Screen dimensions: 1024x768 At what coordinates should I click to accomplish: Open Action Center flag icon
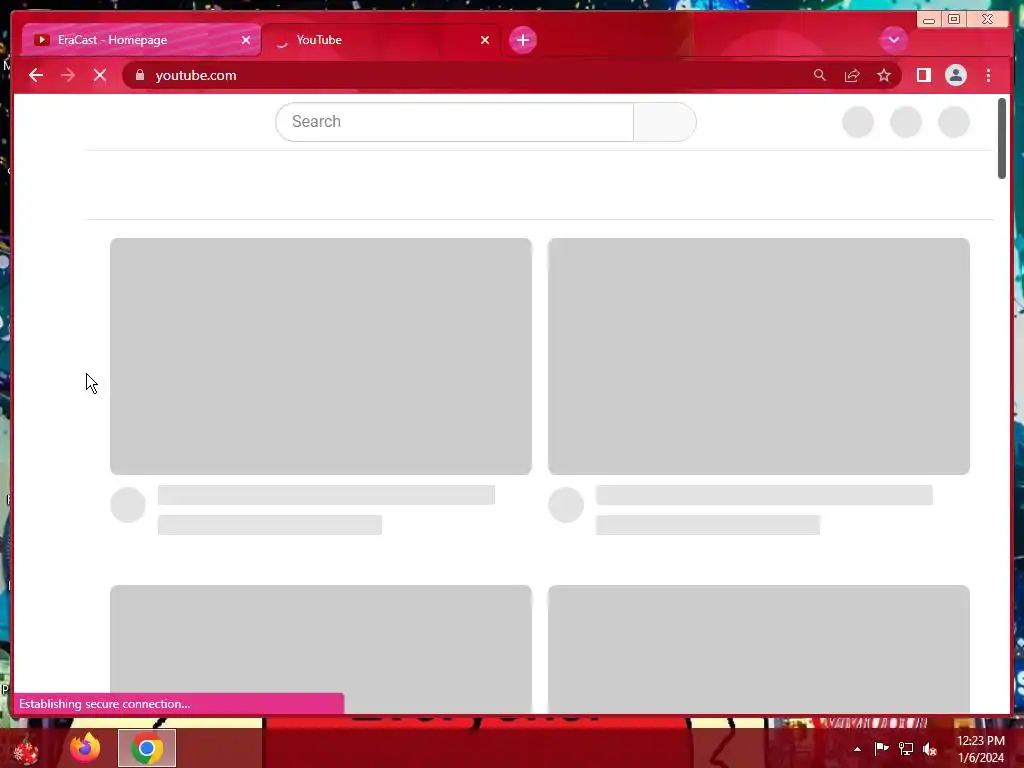pos(881,748)
